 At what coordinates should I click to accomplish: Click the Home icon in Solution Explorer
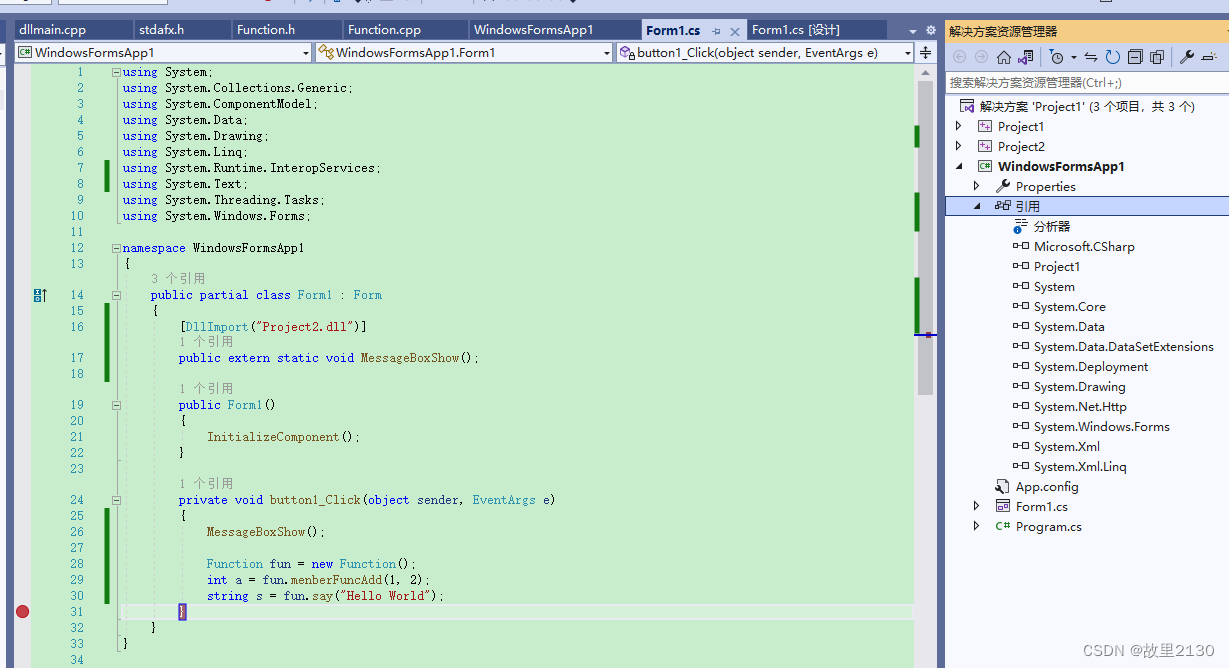click(1003, 57)
